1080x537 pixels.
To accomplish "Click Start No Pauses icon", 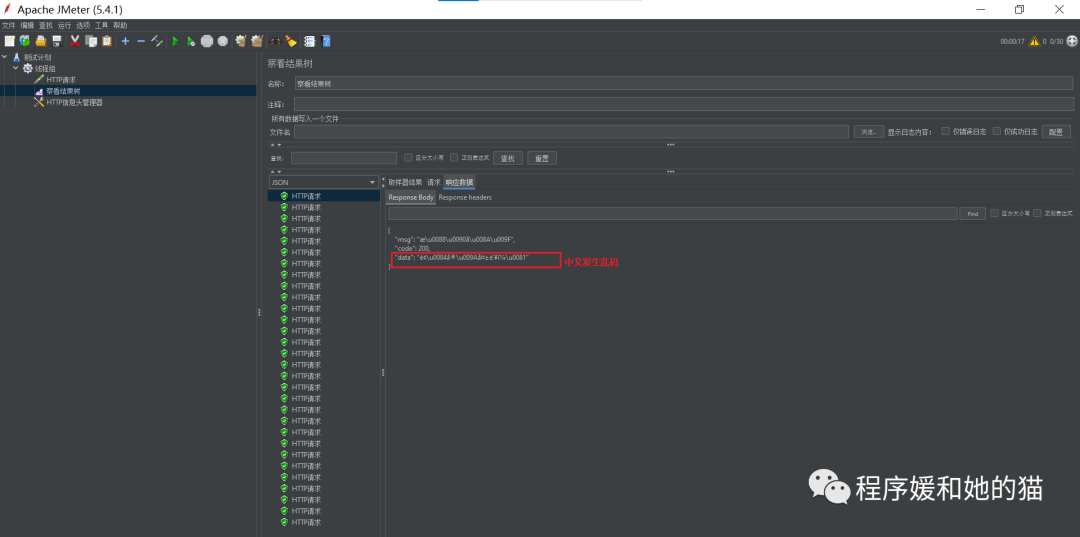I will [x=191, y=41].
